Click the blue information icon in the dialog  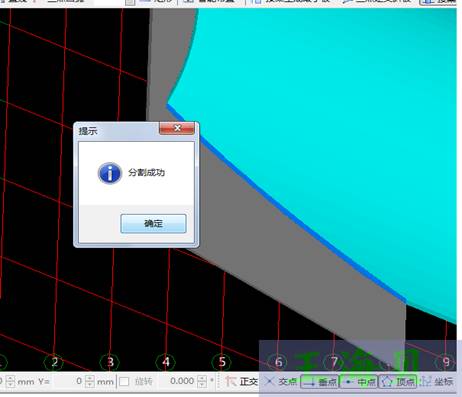(x=110, y=173)
